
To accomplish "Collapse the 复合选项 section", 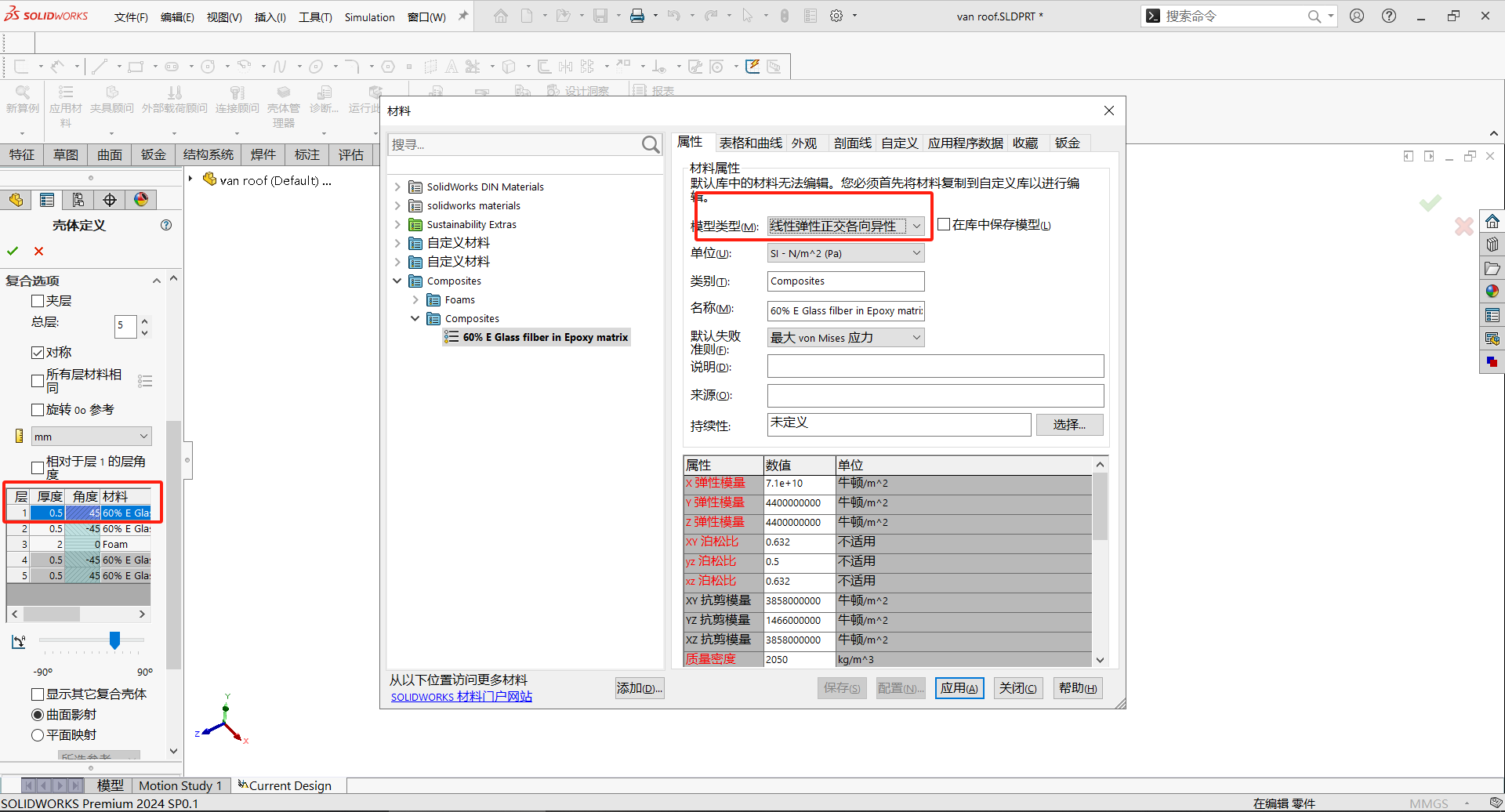I will (157, 281).
